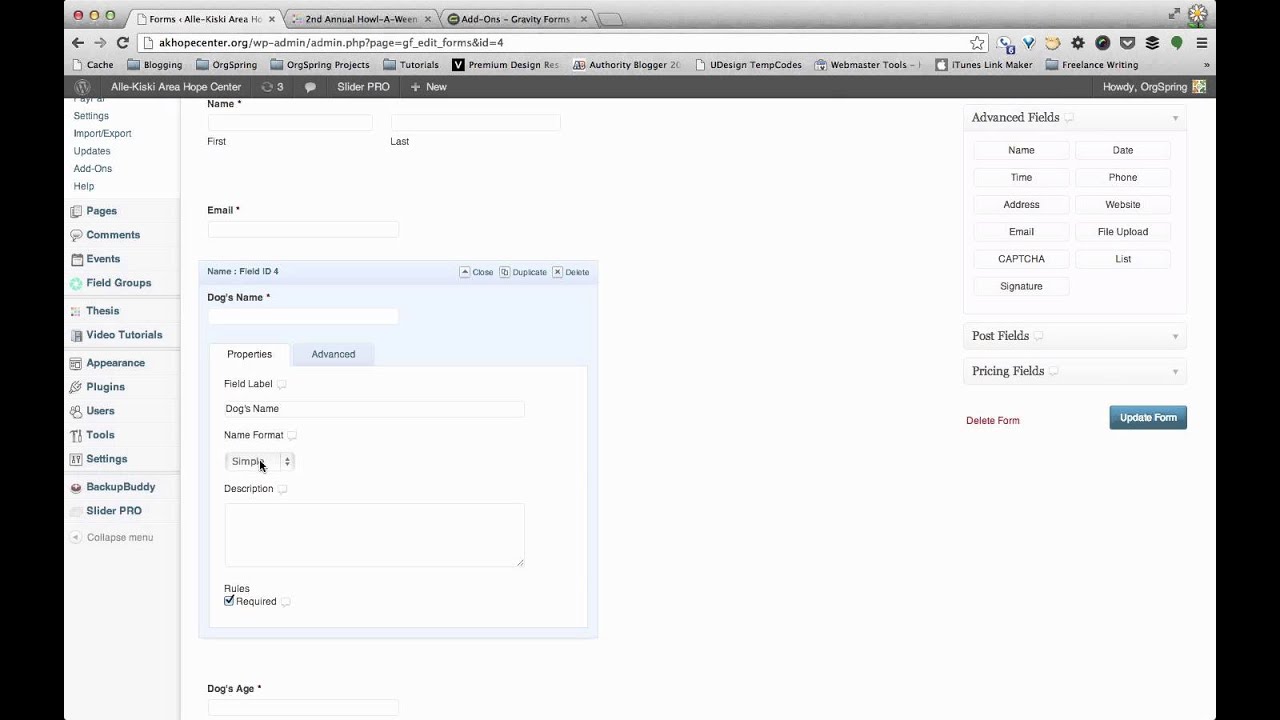Click the Pricing Fields help tooltip icon
This screenshot has width=1280, height=720.
(x=1053, y=371)
